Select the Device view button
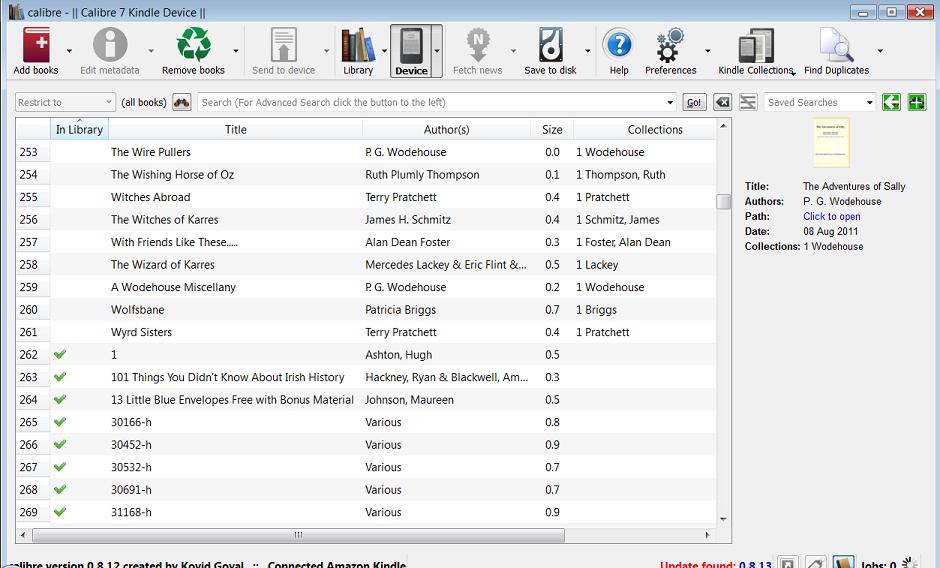The width and height of the screenshot is (940, 568). click(x=411, y=51)
